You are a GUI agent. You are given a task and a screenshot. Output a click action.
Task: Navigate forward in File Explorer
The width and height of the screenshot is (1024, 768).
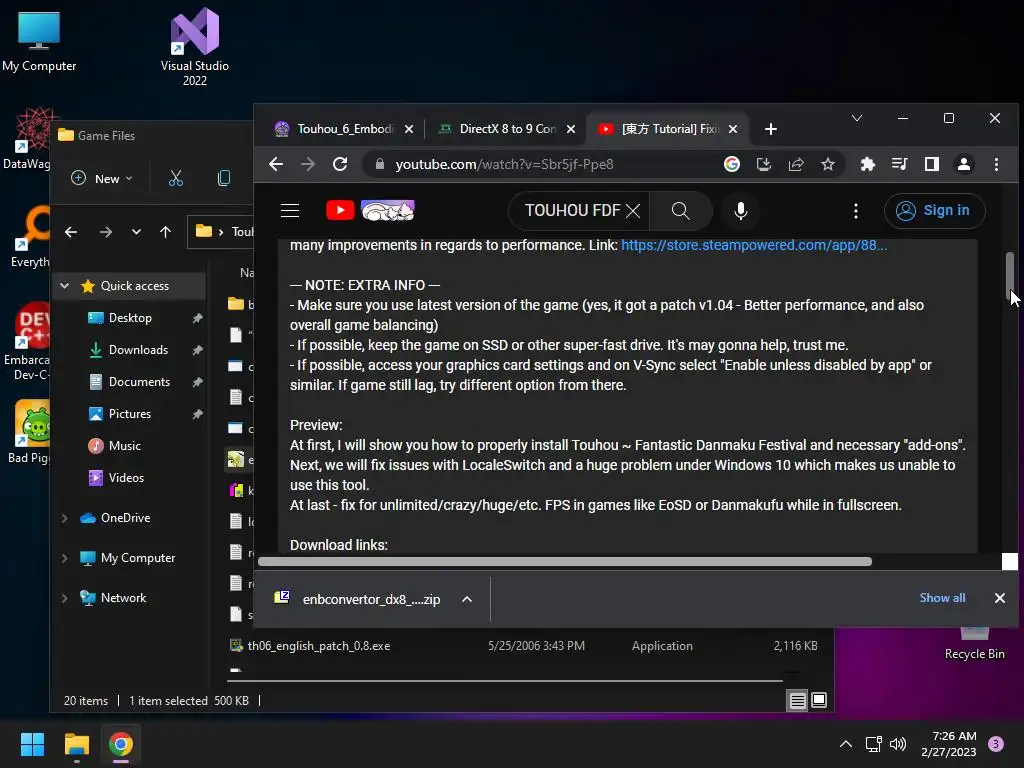106,232
